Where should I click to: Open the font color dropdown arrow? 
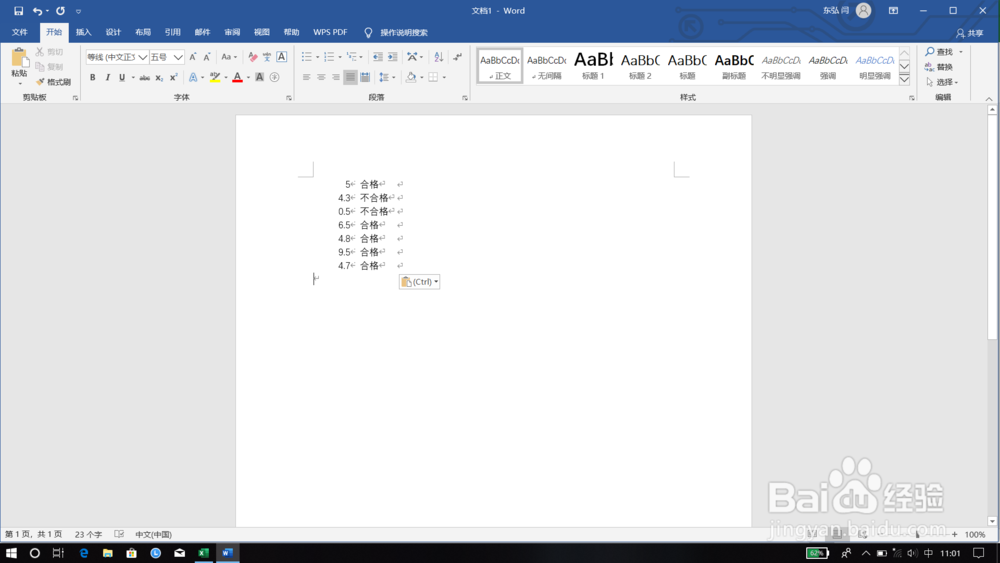pyautogui.click(x=248, y=77)
